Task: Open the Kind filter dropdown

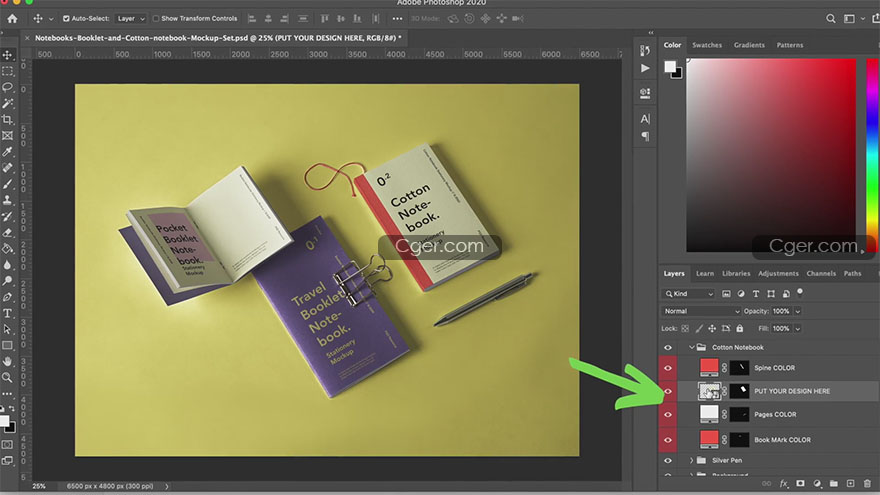Action: [688, 294]
